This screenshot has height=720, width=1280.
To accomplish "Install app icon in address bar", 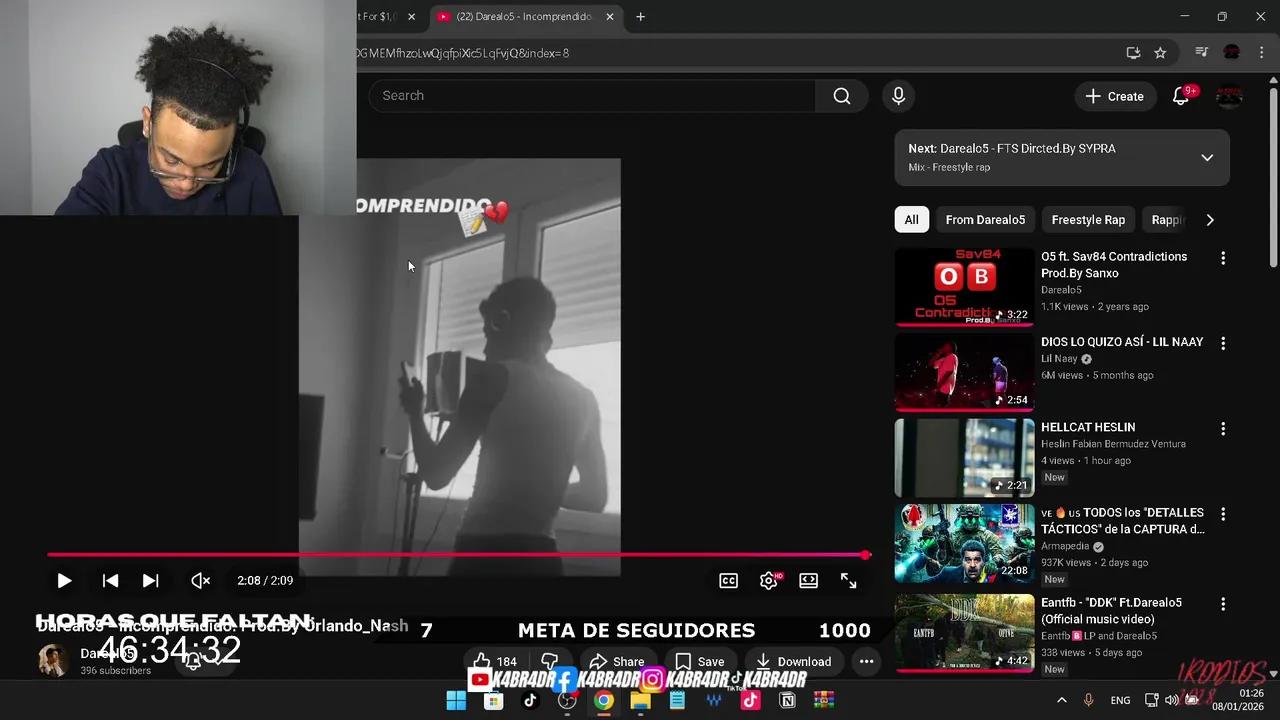I will pos(1133,53).
